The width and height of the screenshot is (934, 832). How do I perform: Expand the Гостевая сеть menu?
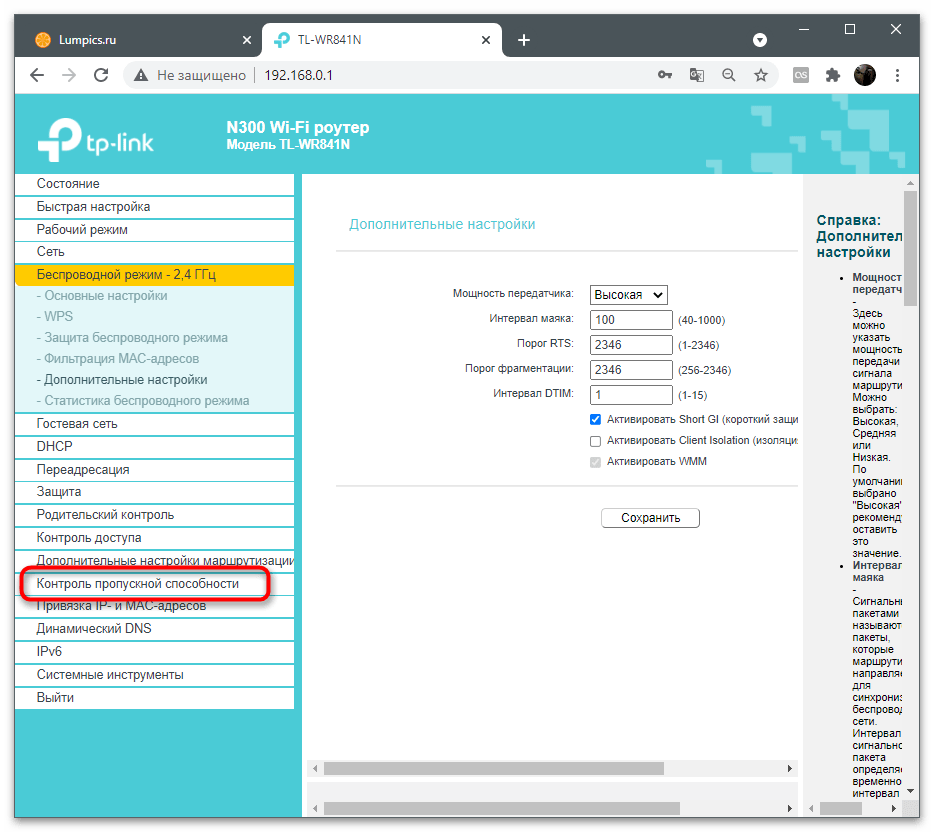154,424
